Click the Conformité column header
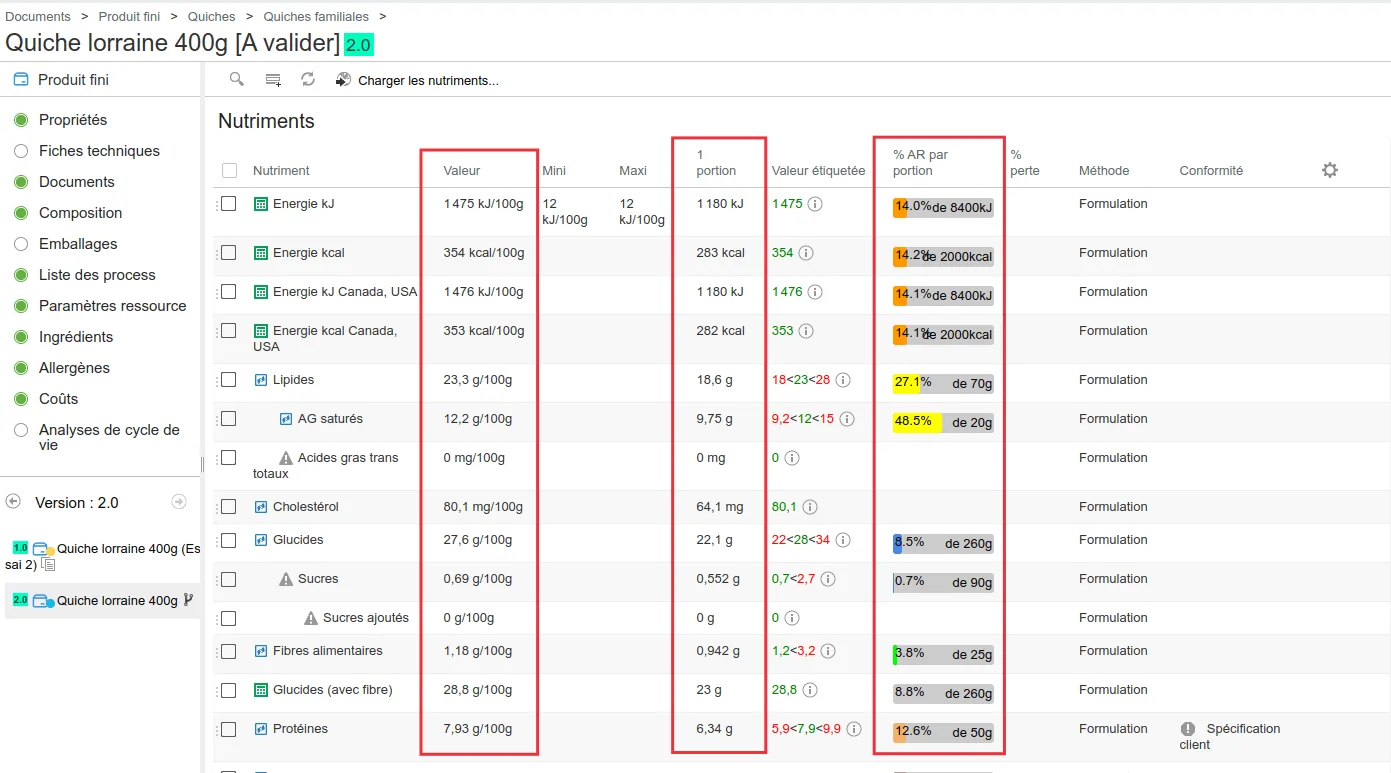 point(1211,171)
